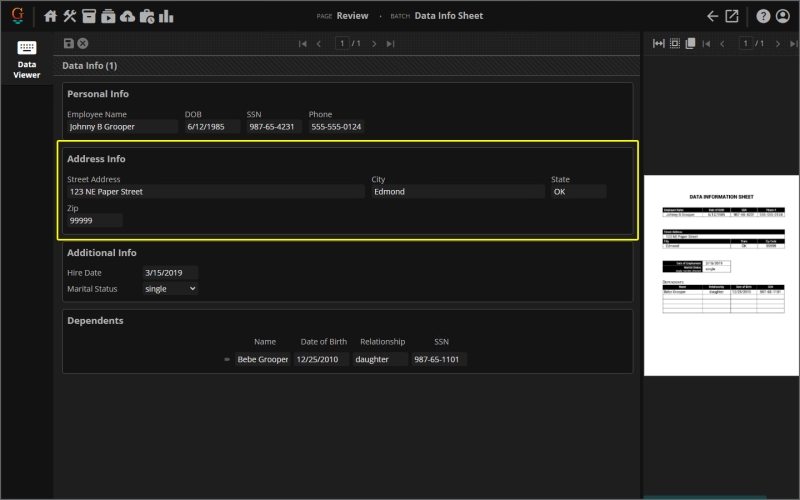Click the Street Address input field
This screenshot has height=500, width=800.
(x=216, y=192)
